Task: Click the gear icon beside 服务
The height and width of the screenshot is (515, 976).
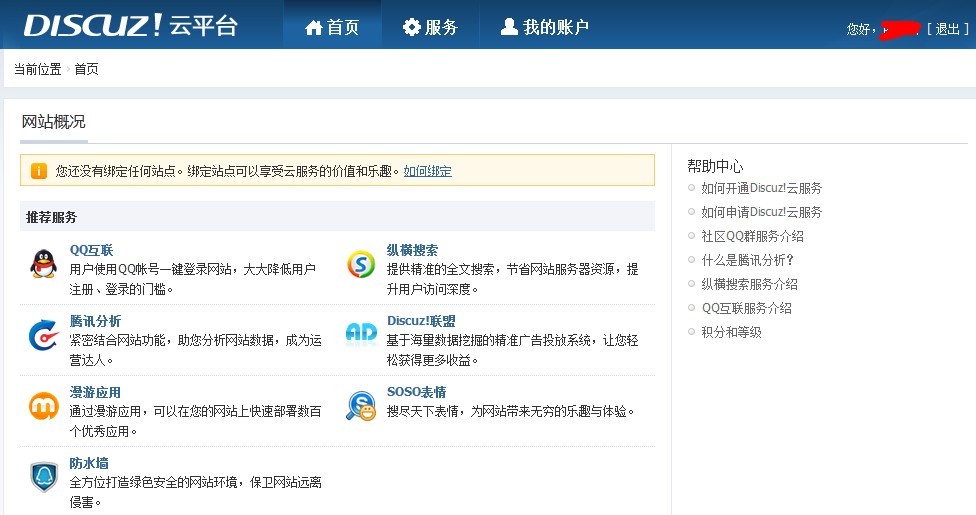Action: 411,27
